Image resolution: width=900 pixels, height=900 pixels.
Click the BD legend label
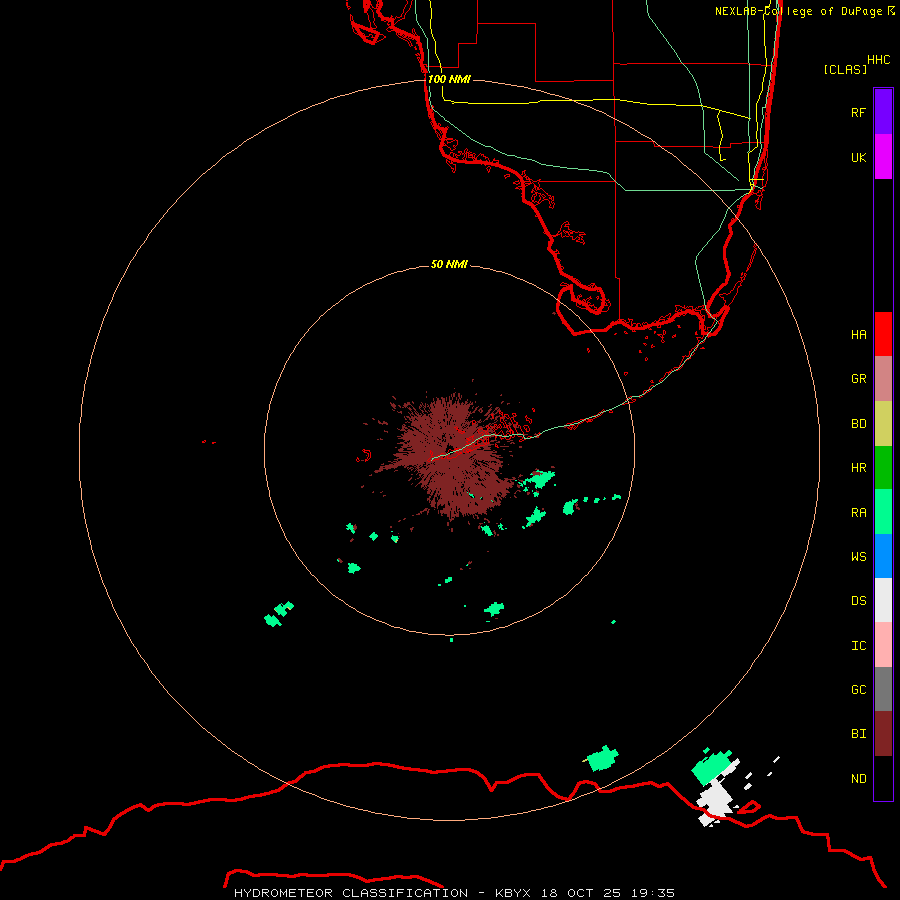point(858,424)
